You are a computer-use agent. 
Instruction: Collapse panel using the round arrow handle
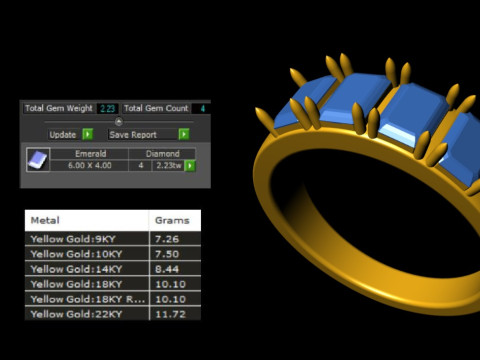pos(119,122)
